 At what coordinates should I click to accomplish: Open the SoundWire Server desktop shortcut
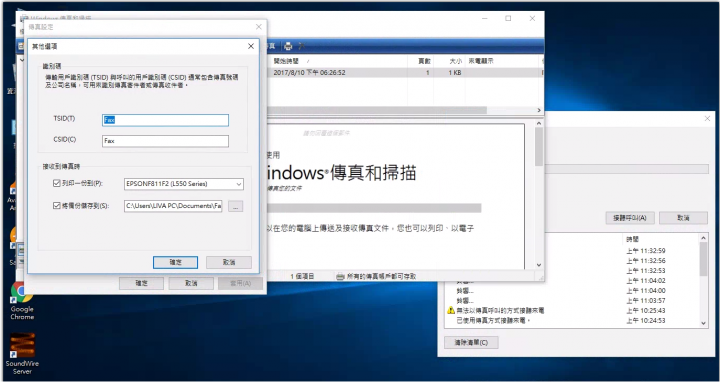[22, 354]
